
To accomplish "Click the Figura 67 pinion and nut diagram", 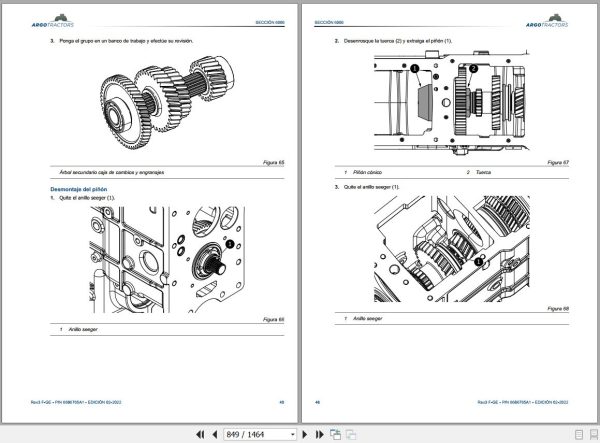I will (452, 102).
